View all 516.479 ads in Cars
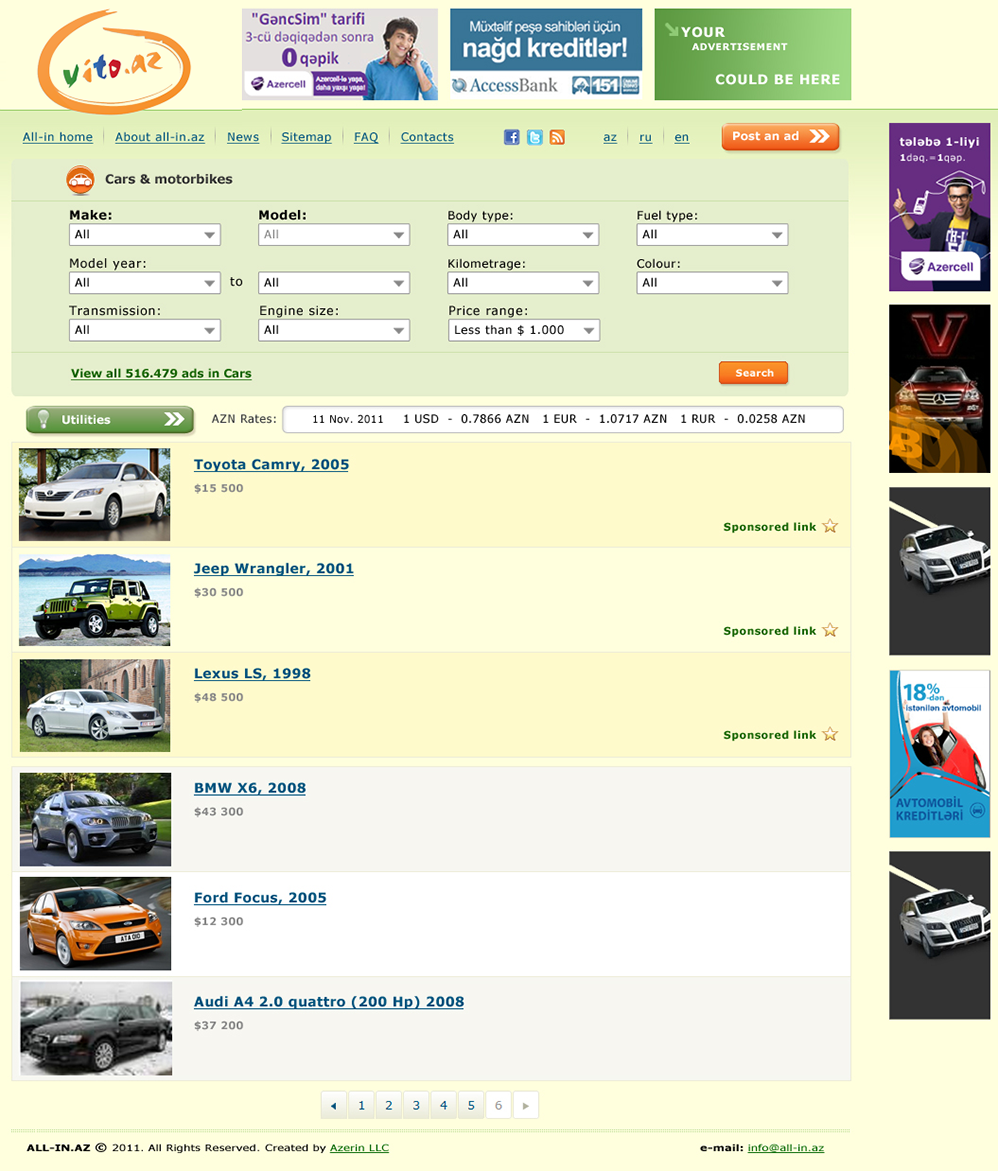 coord(161,373)
